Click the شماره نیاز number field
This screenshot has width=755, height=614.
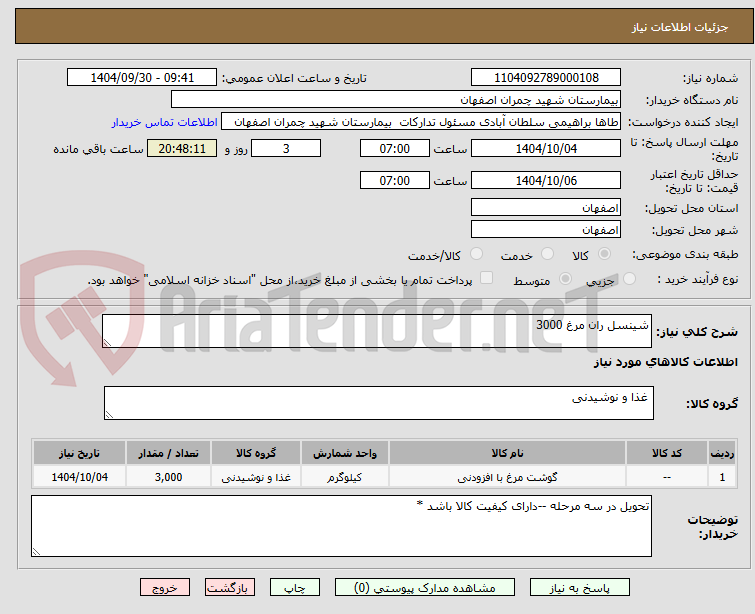(x=546, y=78)
